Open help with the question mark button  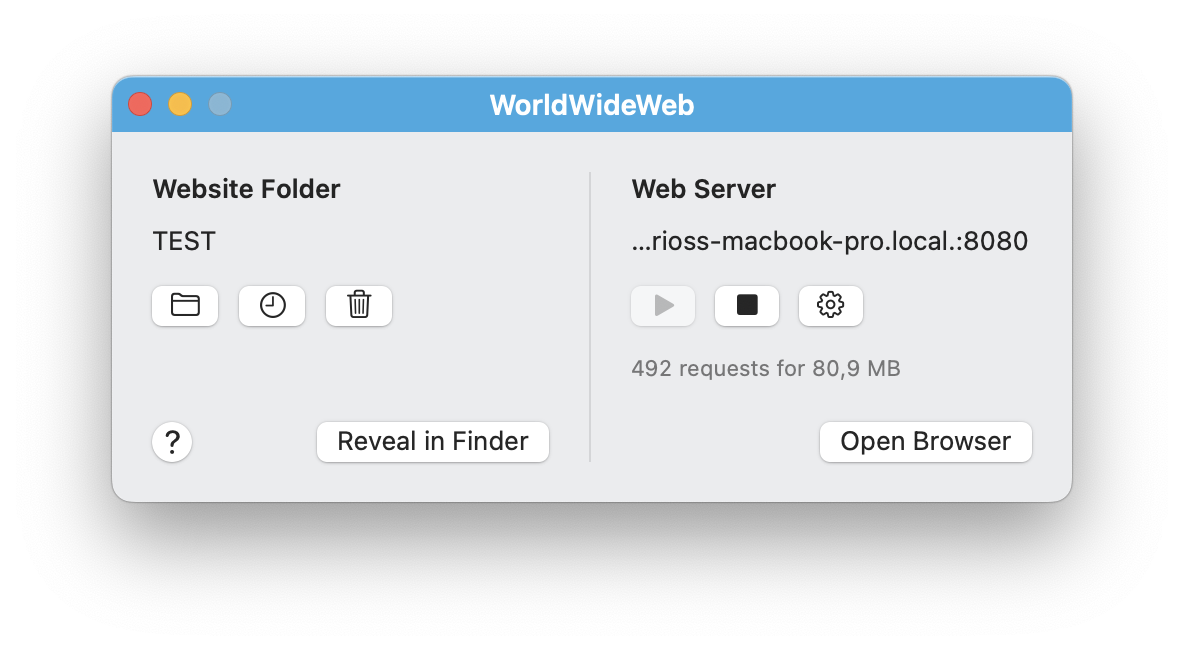(x=172, y=442)
